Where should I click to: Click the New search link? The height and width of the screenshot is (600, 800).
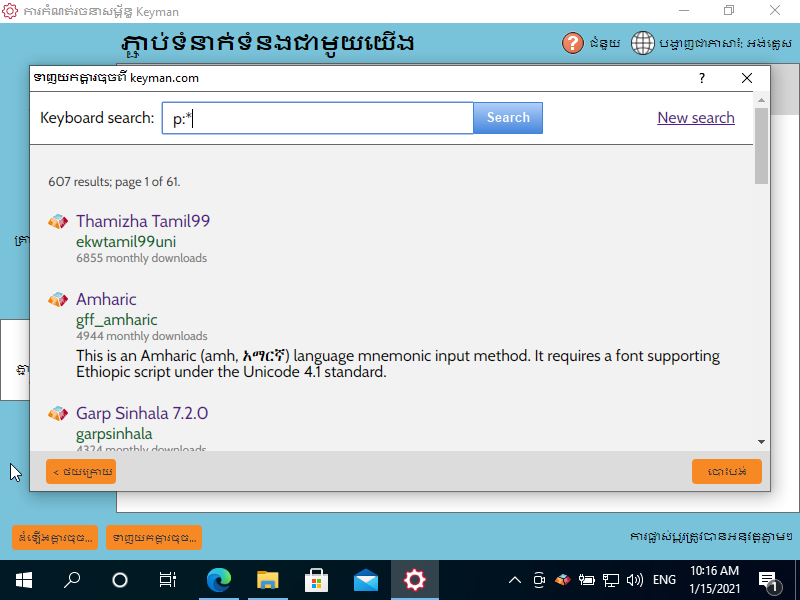696,118
